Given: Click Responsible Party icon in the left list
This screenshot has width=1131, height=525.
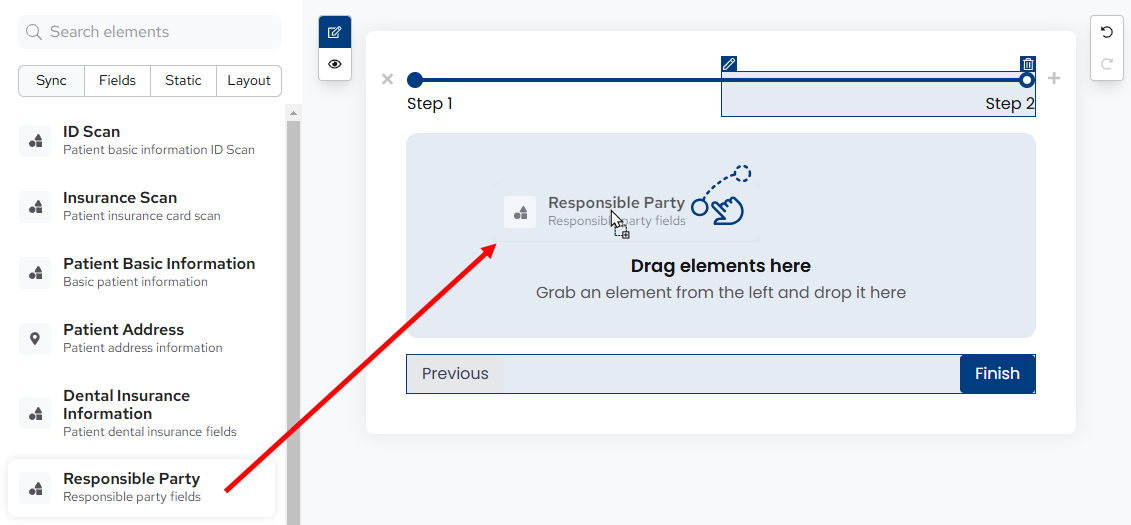Looking at the screenshot, I should 35,488.
